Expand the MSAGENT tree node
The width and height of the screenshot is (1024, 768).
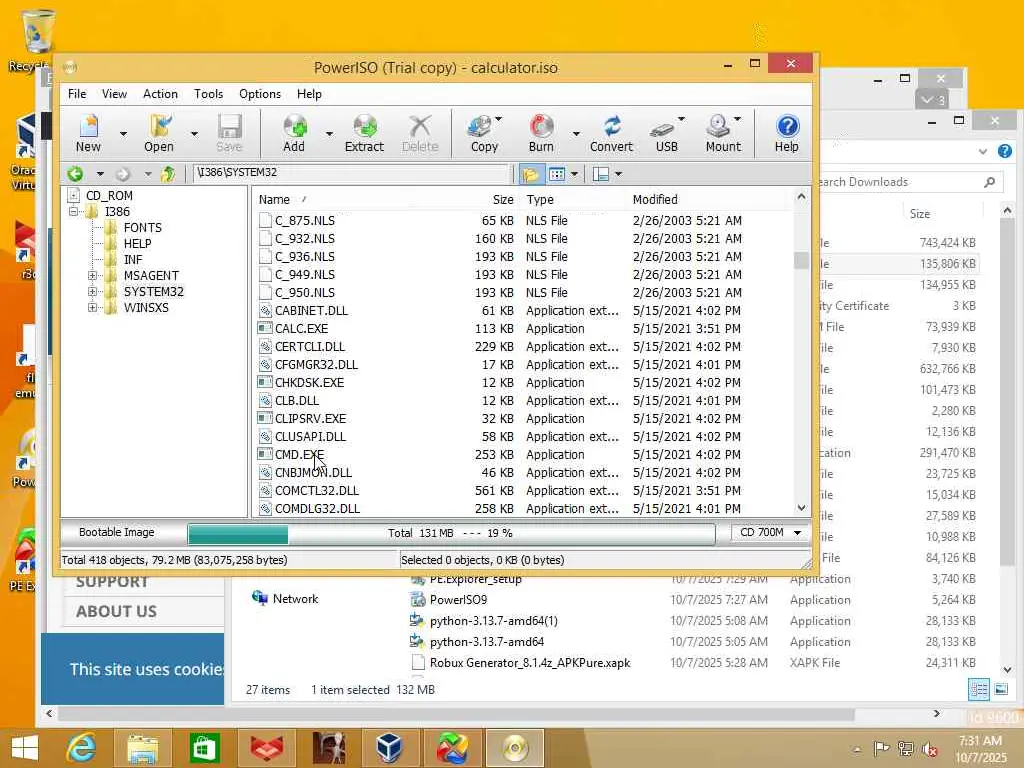point(92,276)
